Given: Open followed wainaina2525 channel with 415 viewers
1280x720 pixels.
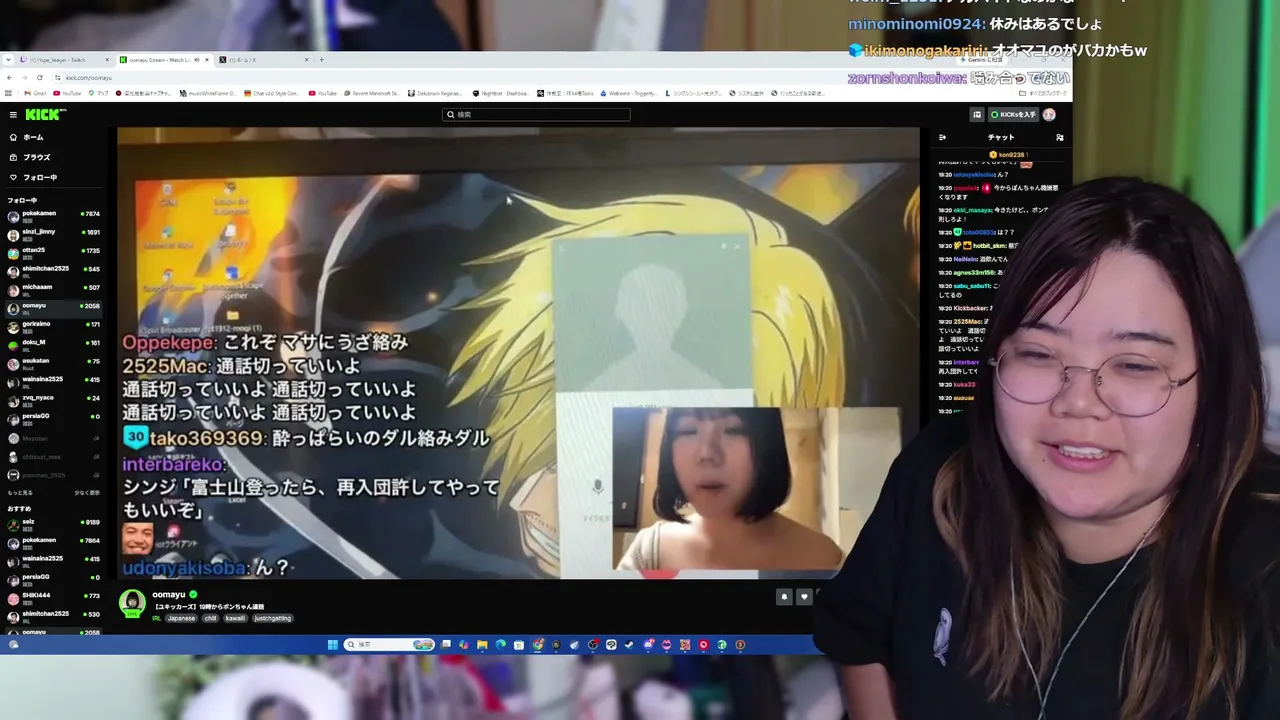Looking at the screenshot, I should (52, 381).
